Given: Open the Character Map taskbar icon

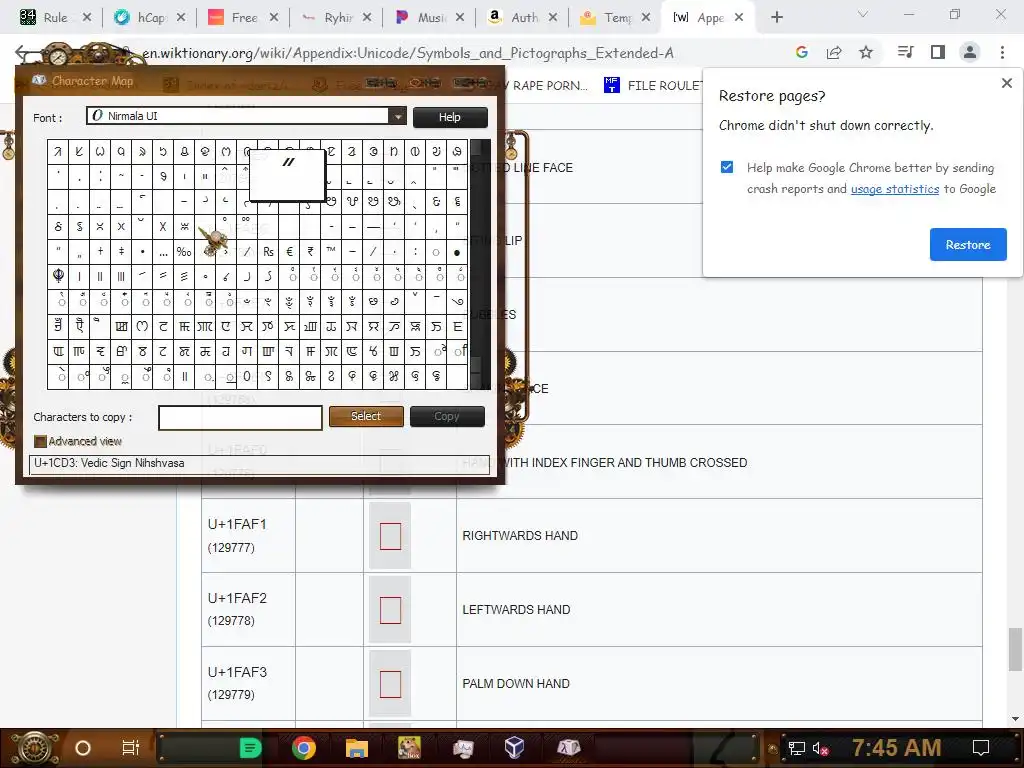Looking at the screenshot, I should click(568, 747).
